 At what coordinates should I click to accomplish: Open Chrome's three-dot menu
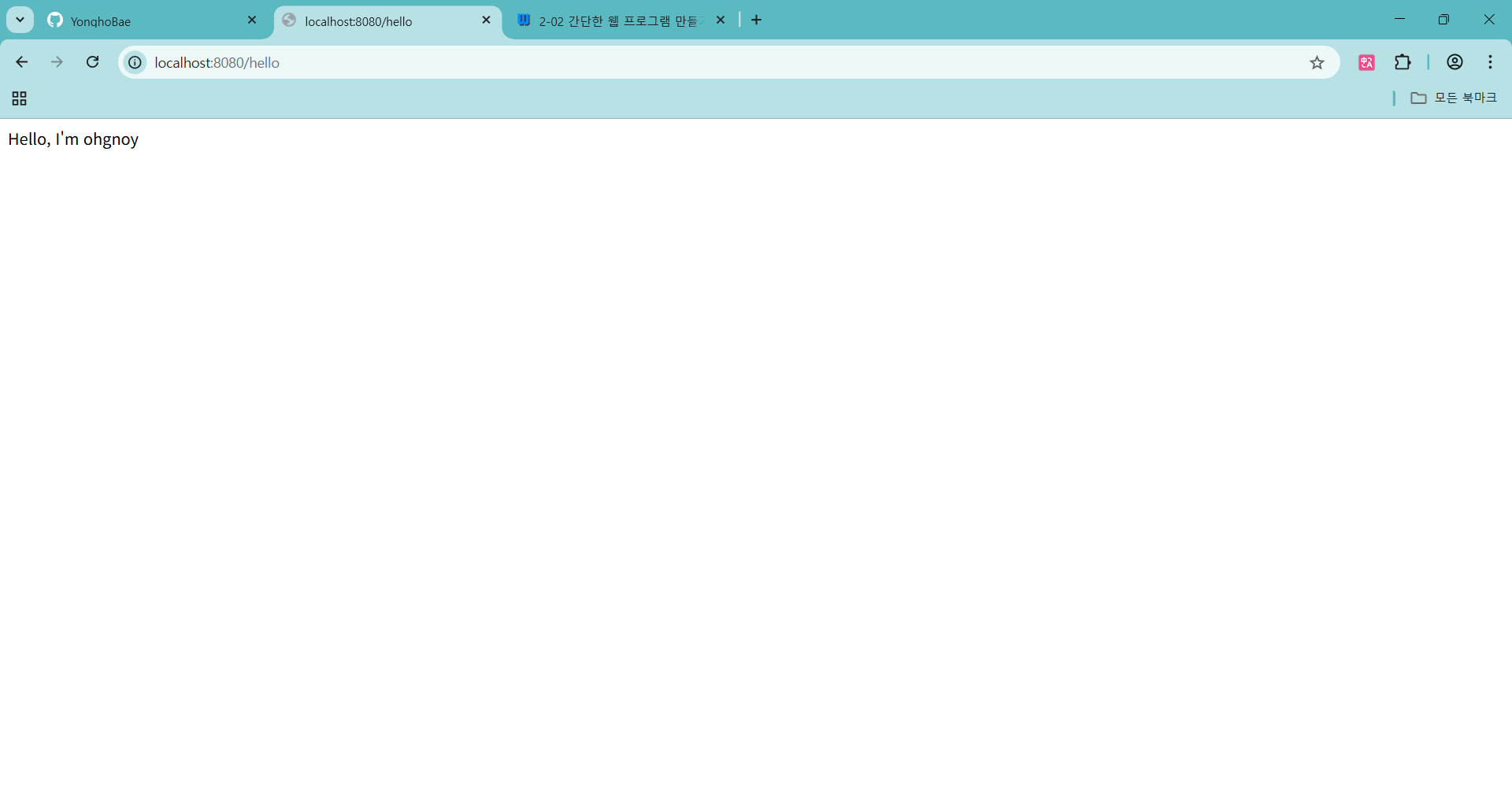pos(1490,62)
